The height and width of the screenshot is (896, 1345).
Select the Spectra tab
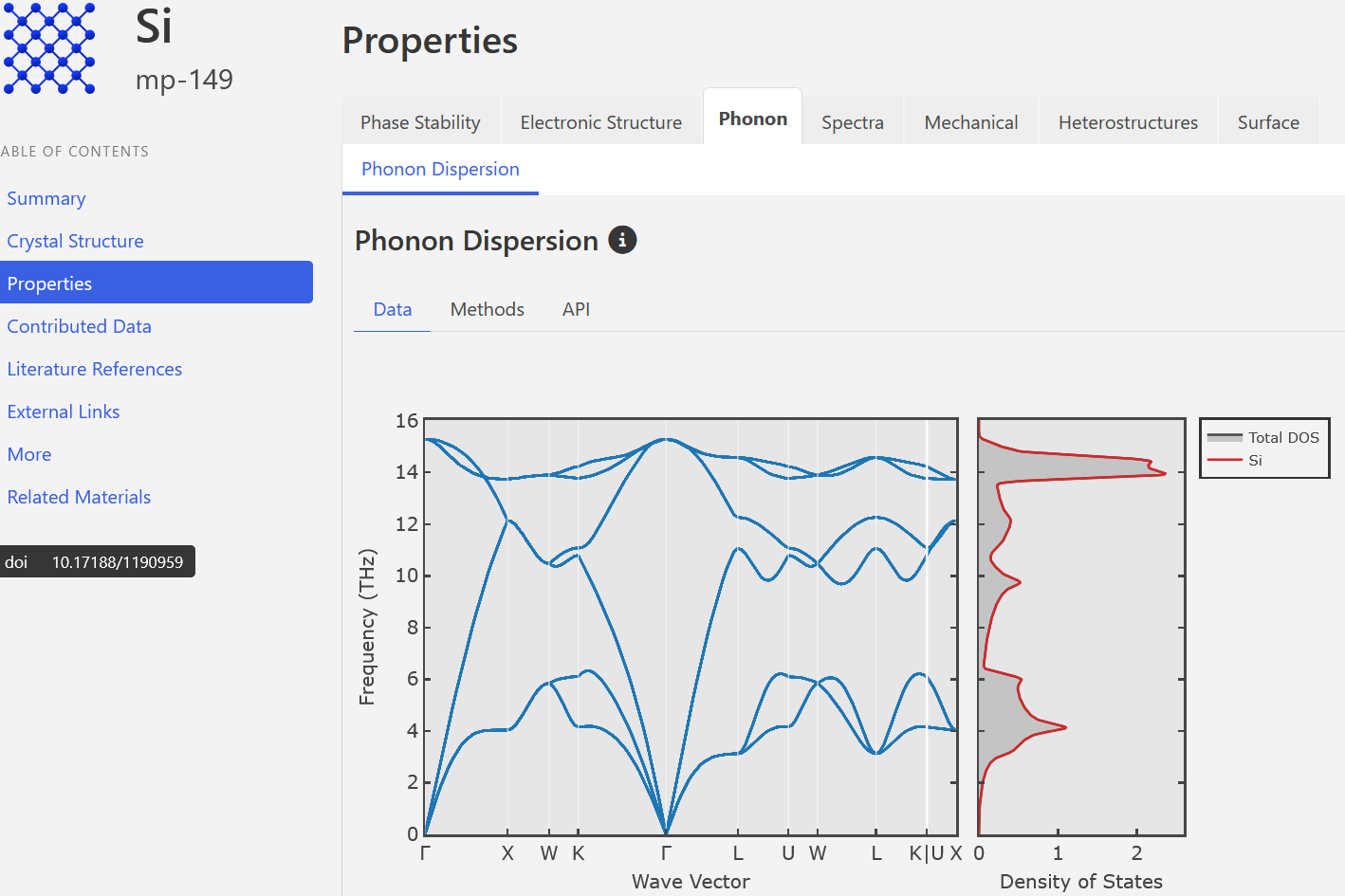(x=852, y=122)
